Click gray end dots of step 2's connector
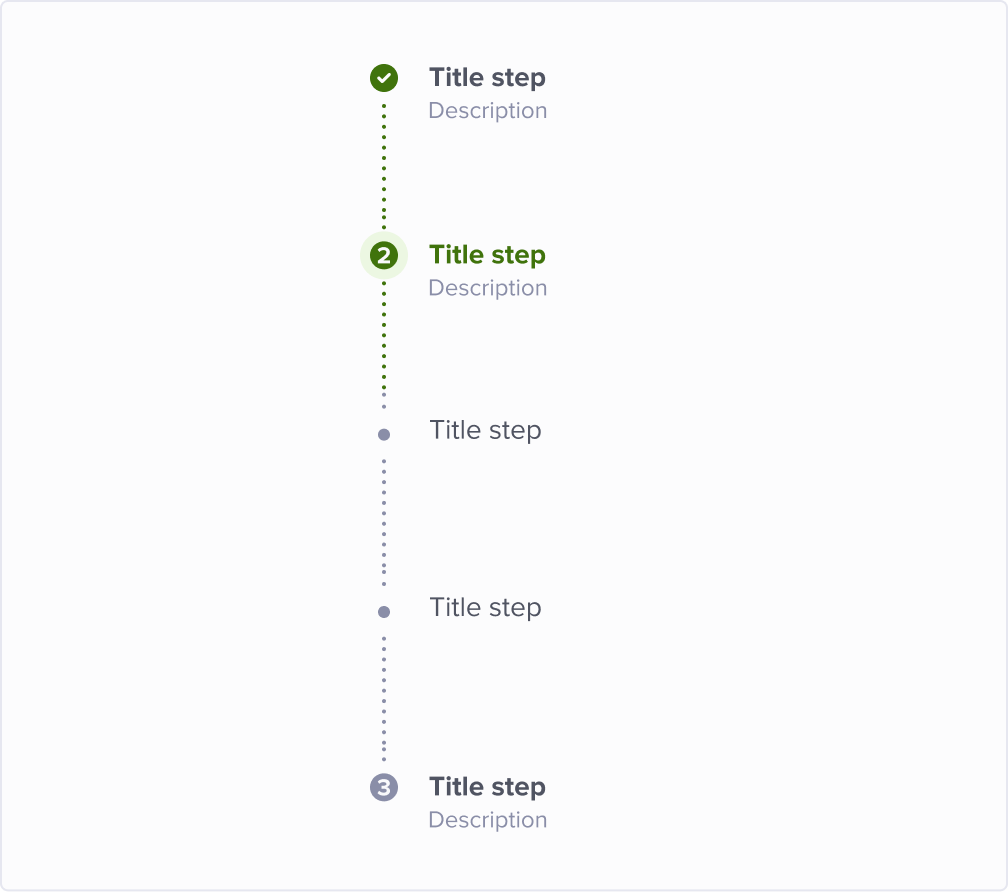The height and width of the screenshot is (892, 1008). click(x=384, y=402)
